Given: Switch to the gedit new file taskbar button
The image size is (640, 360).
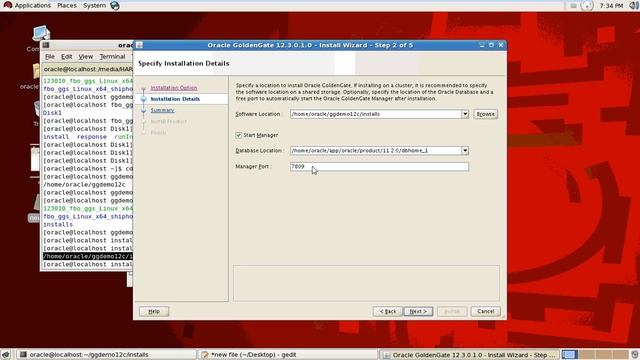Looking at the screenshot, I should tap(288, 355).
